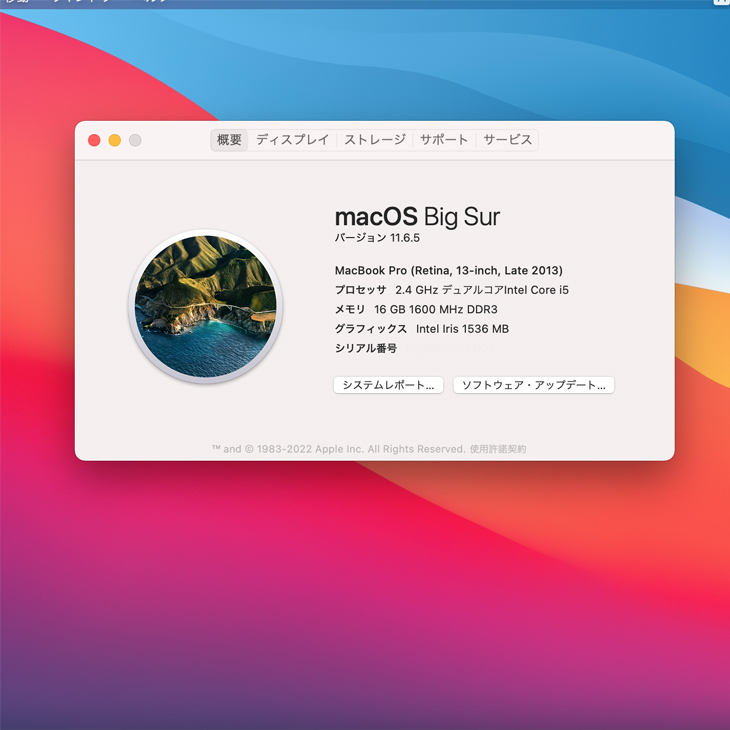This screenshot has height=730, width=730.
Task: Go to the サポート tab
Action: coord(444,140)
